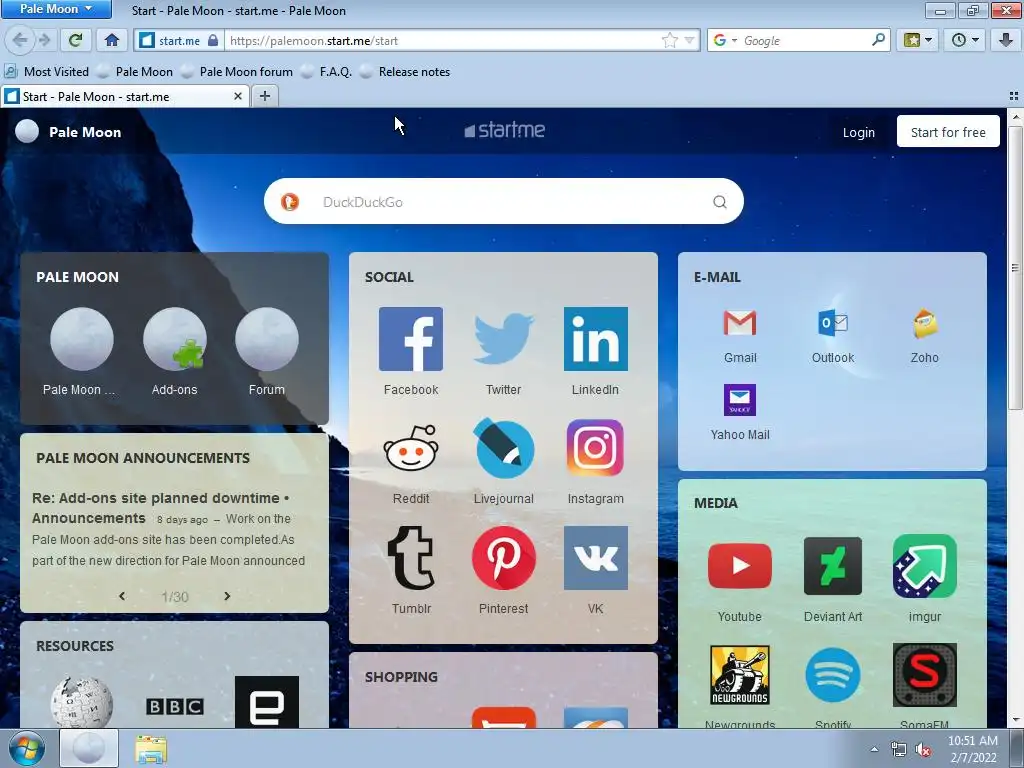Open the Tumblr icon

(x=411, y=558)
